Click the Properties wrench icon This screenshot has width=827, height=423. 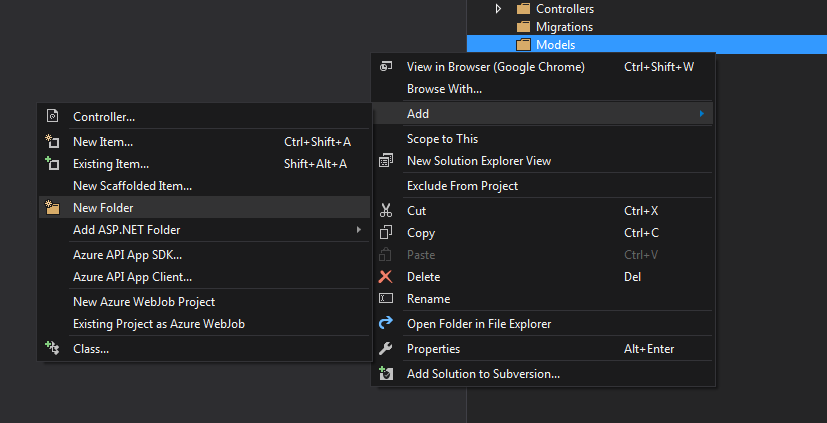386,349
